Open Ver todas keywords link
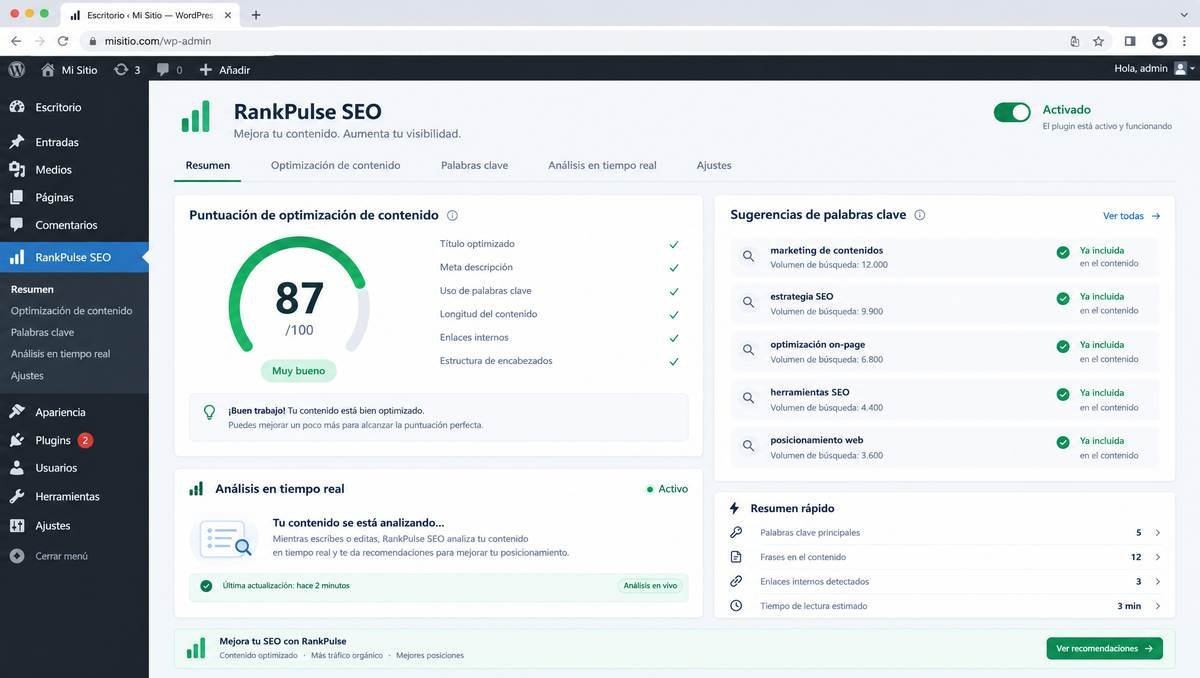 (1132, 216)
